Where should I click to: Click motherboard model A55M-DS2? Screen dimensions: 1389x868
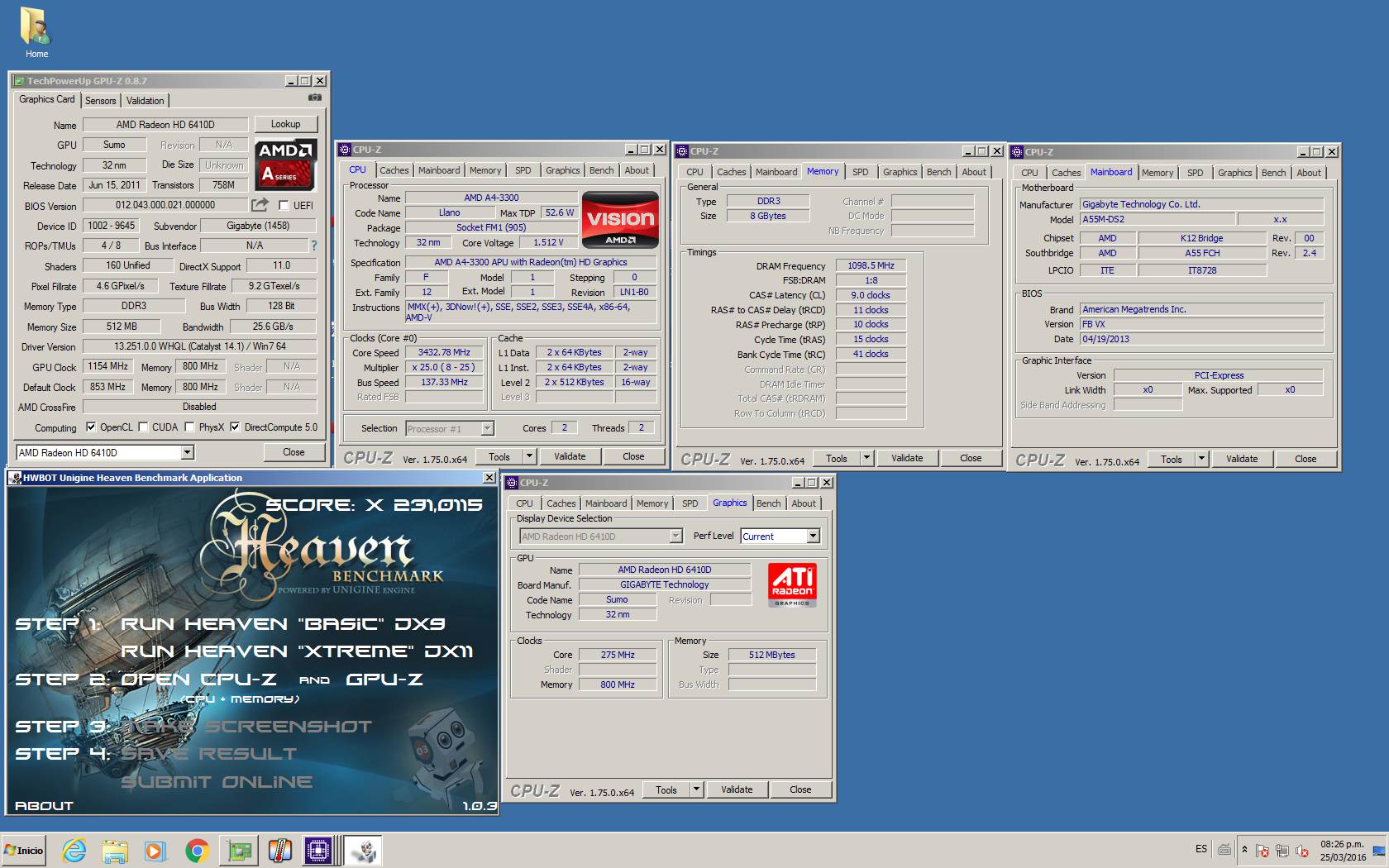pyautogui.click(x=1157, y=219)
